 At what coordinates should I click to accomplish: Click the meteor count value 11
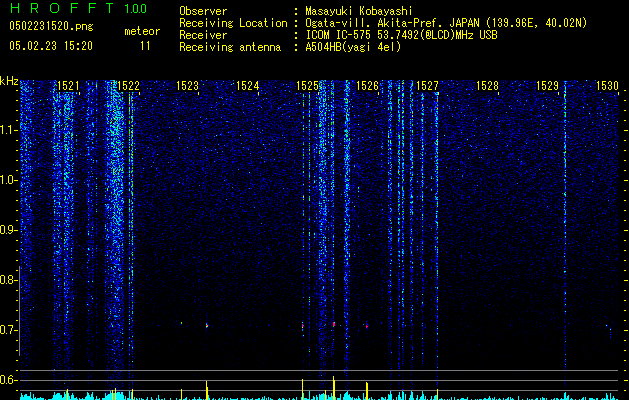click(145, 46)
